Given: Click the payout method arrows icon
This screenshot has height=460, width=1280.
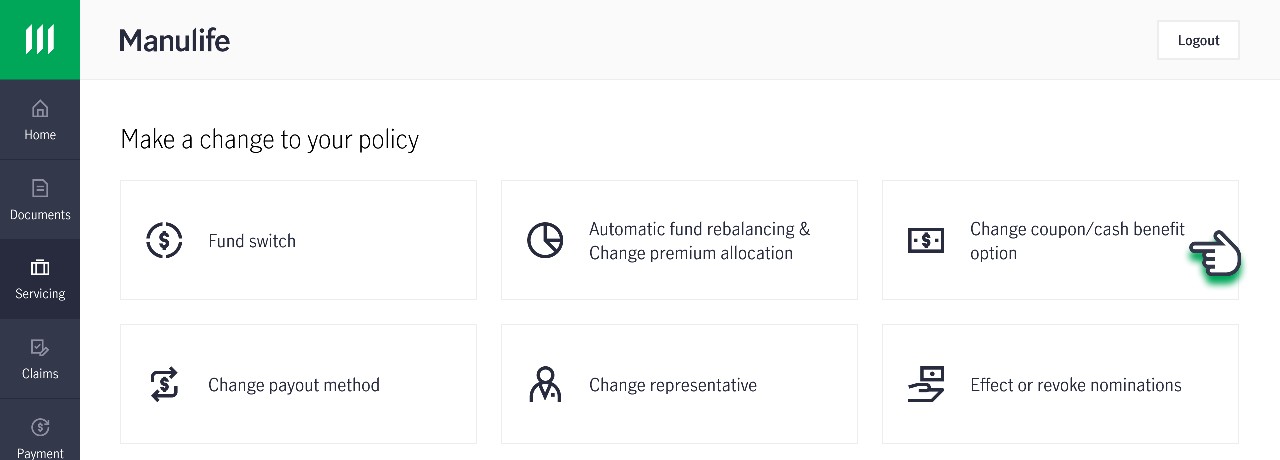Looking at the screenshot, I should pos(164,384).
